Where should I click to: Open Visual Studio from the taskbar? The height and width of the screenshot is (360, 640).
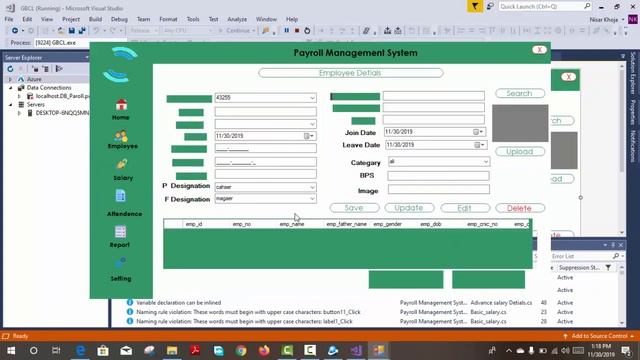coord(356,351)
